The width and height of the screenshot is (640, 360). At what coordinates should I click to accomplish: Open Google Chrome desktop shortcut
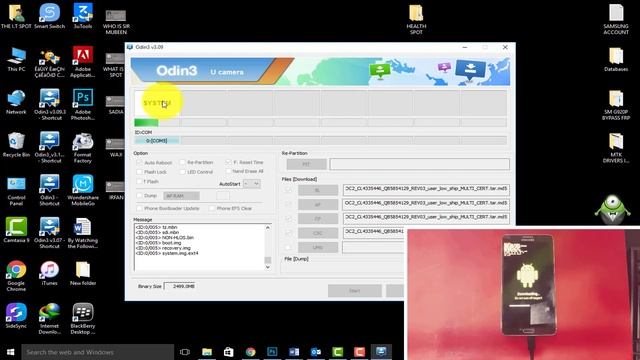[16, 276]
